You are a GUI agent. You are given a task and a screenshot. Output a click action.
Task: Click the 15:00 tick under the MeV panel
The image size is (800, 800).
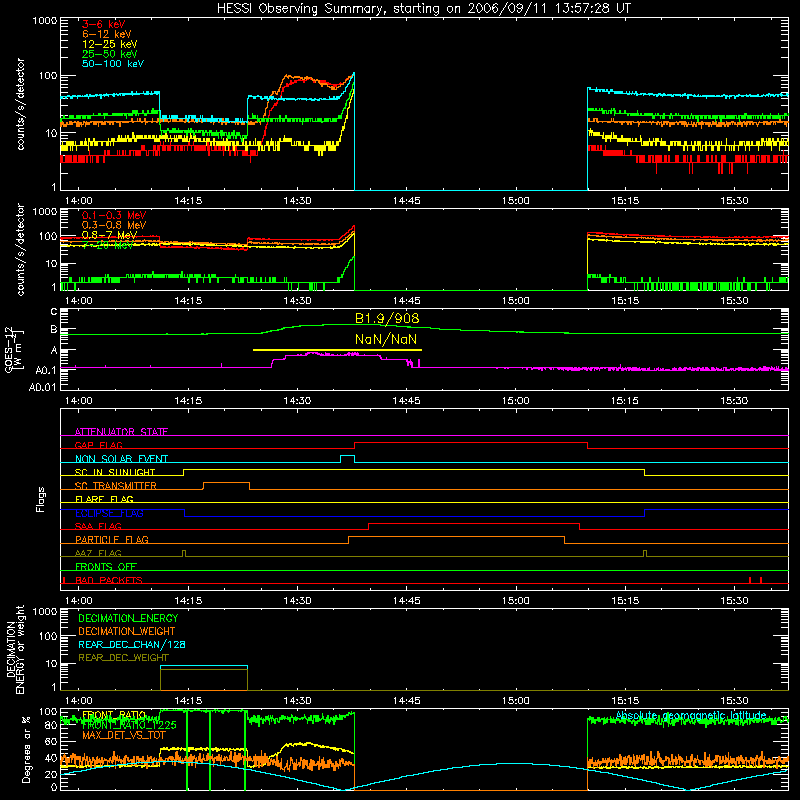point(515,301)
